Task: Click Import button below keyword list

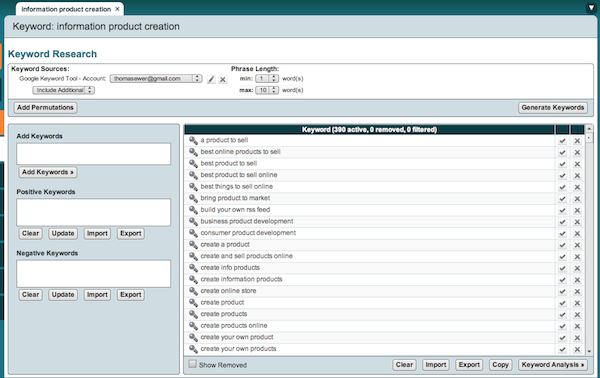Action: 435,365
